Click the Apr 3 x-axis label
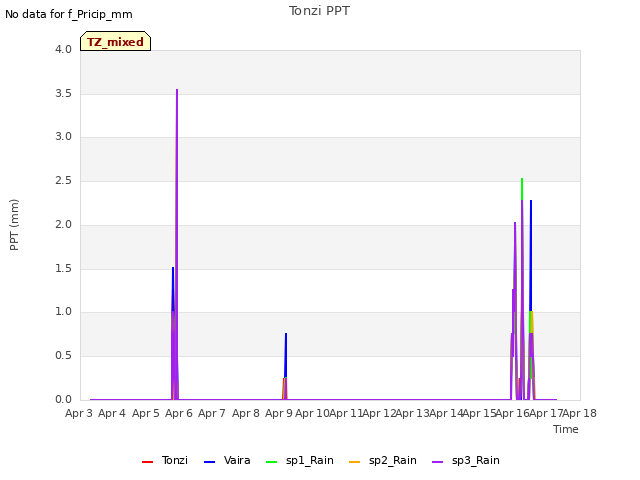Screen dimensions: 640x480 79,413
